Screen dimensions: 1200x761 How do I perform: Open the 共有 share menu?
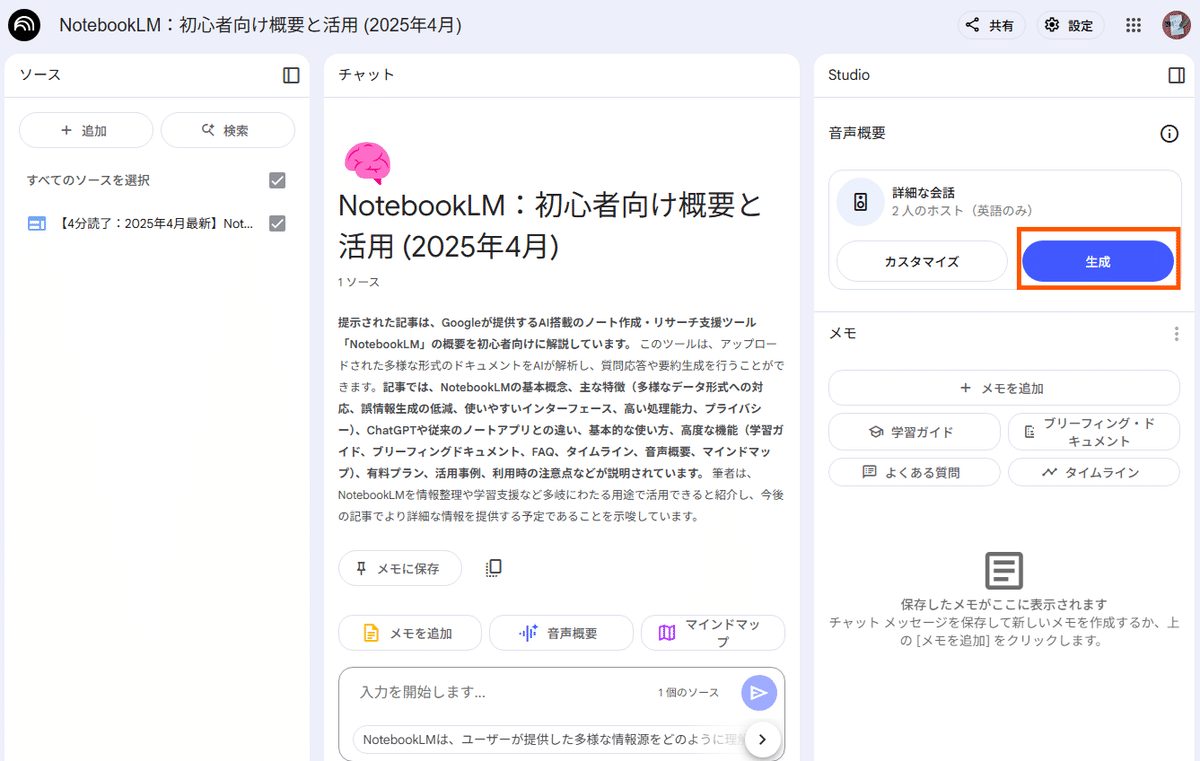991,25
